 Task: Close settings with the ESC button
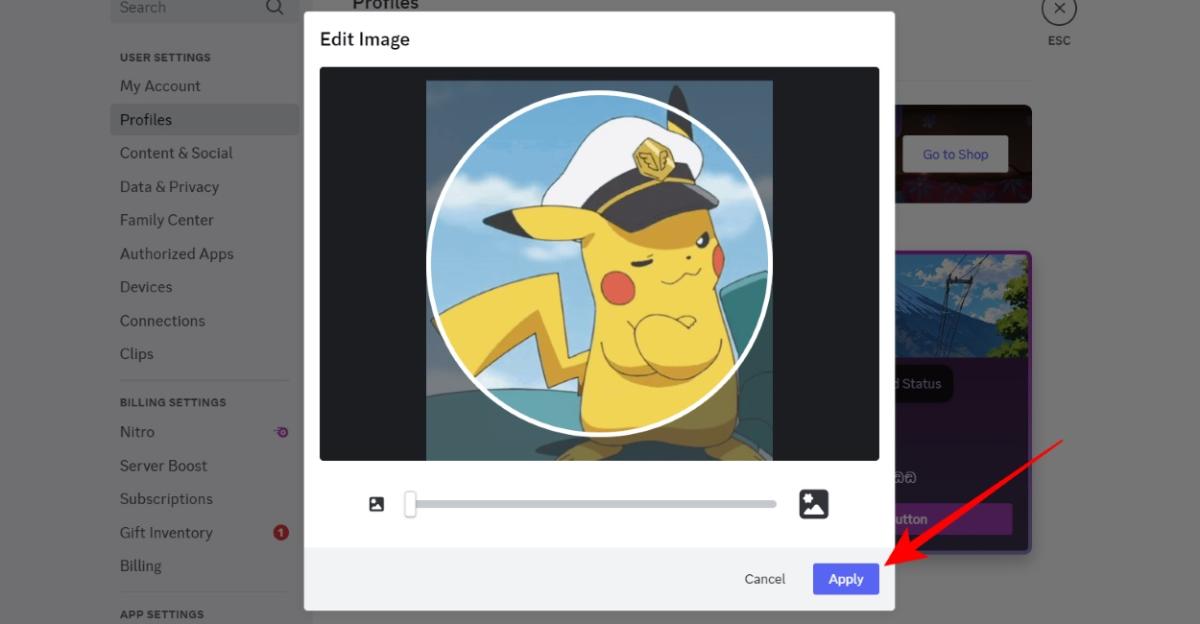coord(1059,8)
